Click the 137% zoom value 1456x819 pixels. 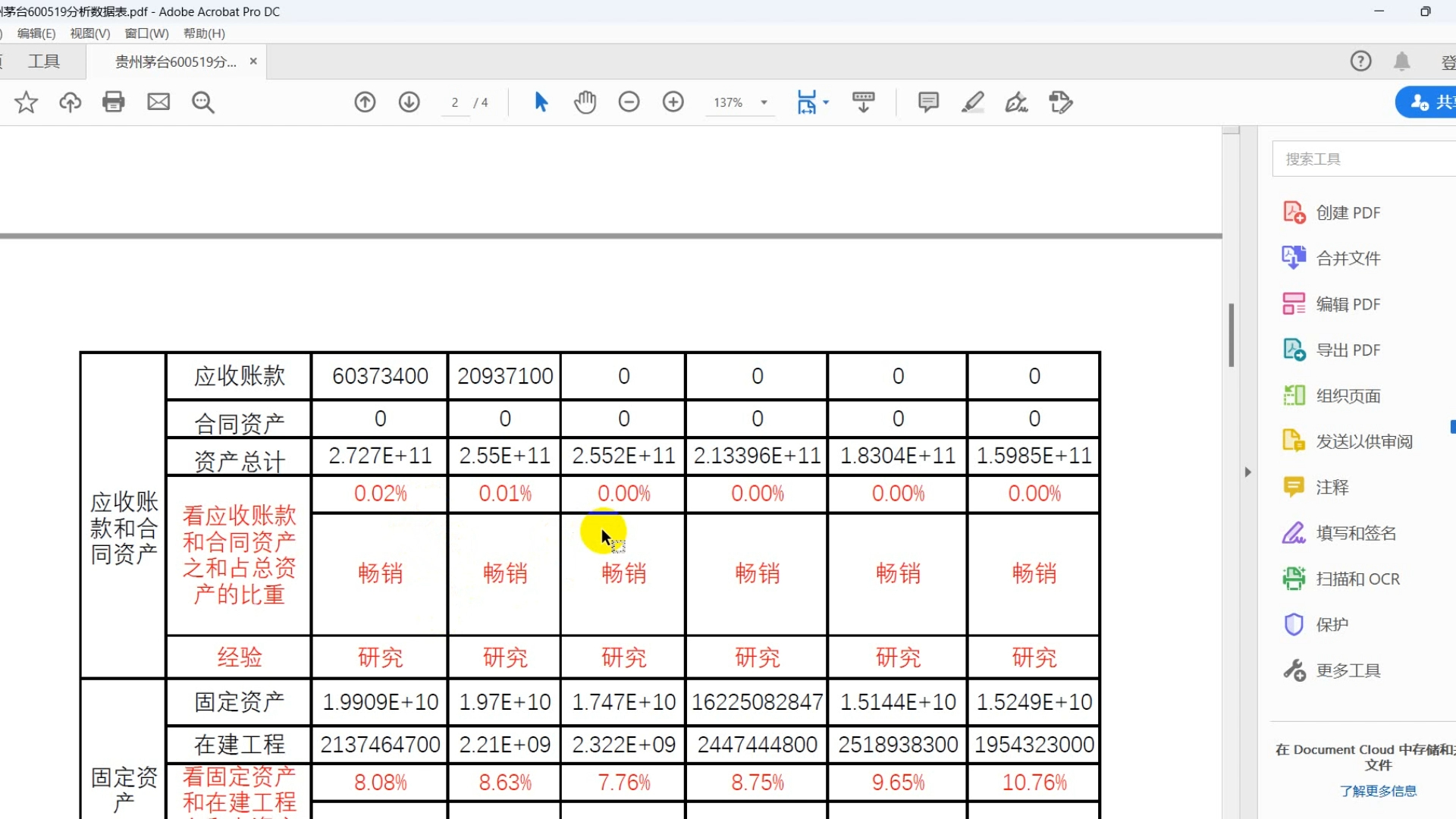[728, 102]
